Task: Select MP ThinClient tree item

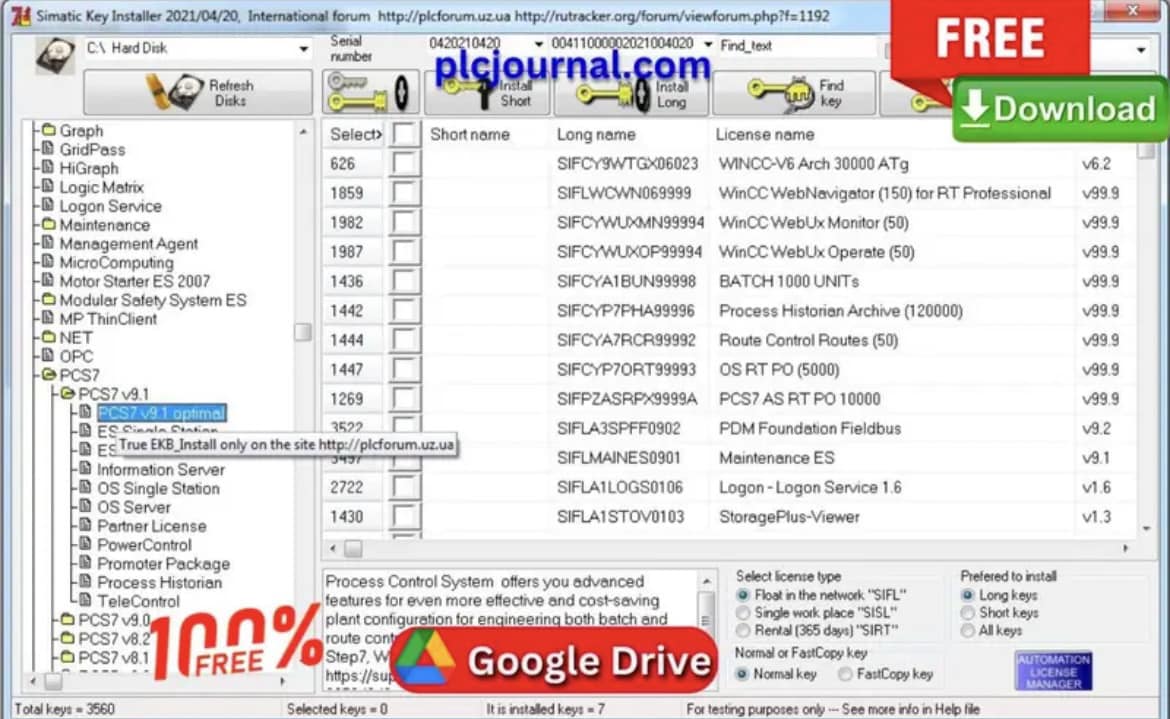Action: click(x=108, y=319)
